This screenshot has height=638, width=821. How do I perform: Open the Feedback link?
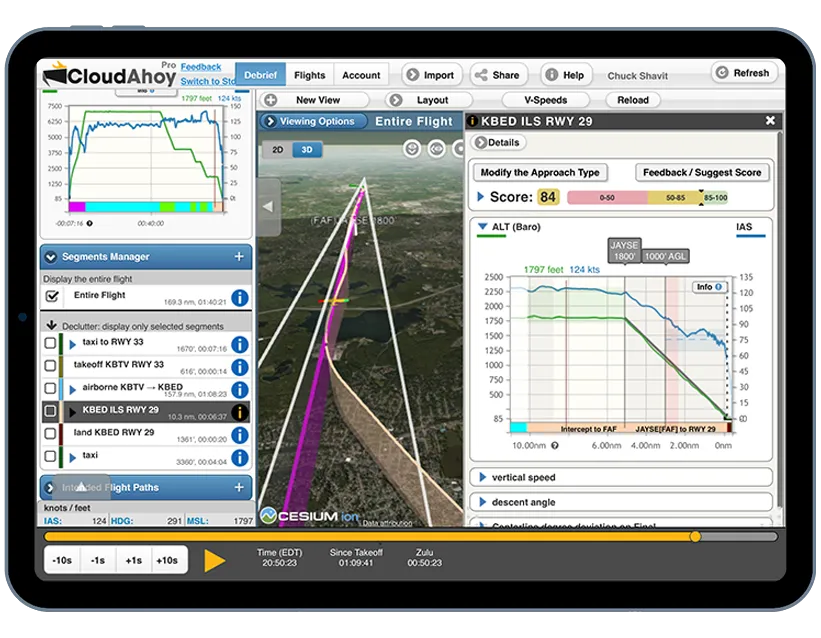point(201,67)
